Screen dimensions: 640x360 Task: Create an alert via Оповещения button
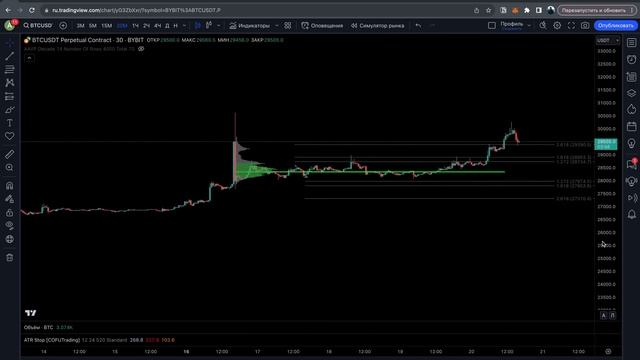pos(322,25)
